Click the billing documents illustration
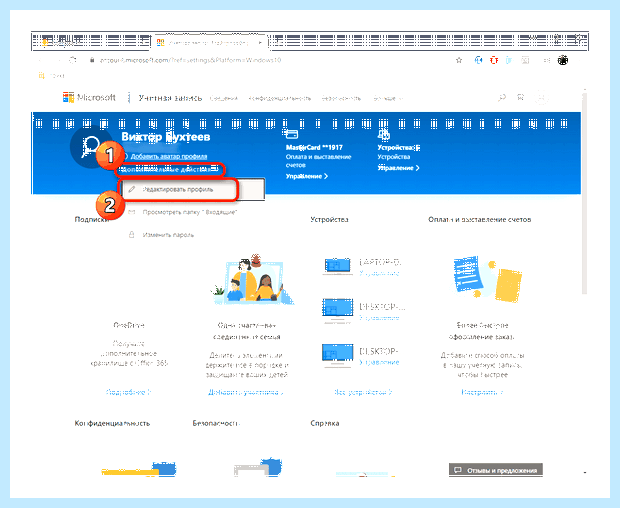Image resolution: width=620 pixels, height=508 pixels. (x=487, y=279)
